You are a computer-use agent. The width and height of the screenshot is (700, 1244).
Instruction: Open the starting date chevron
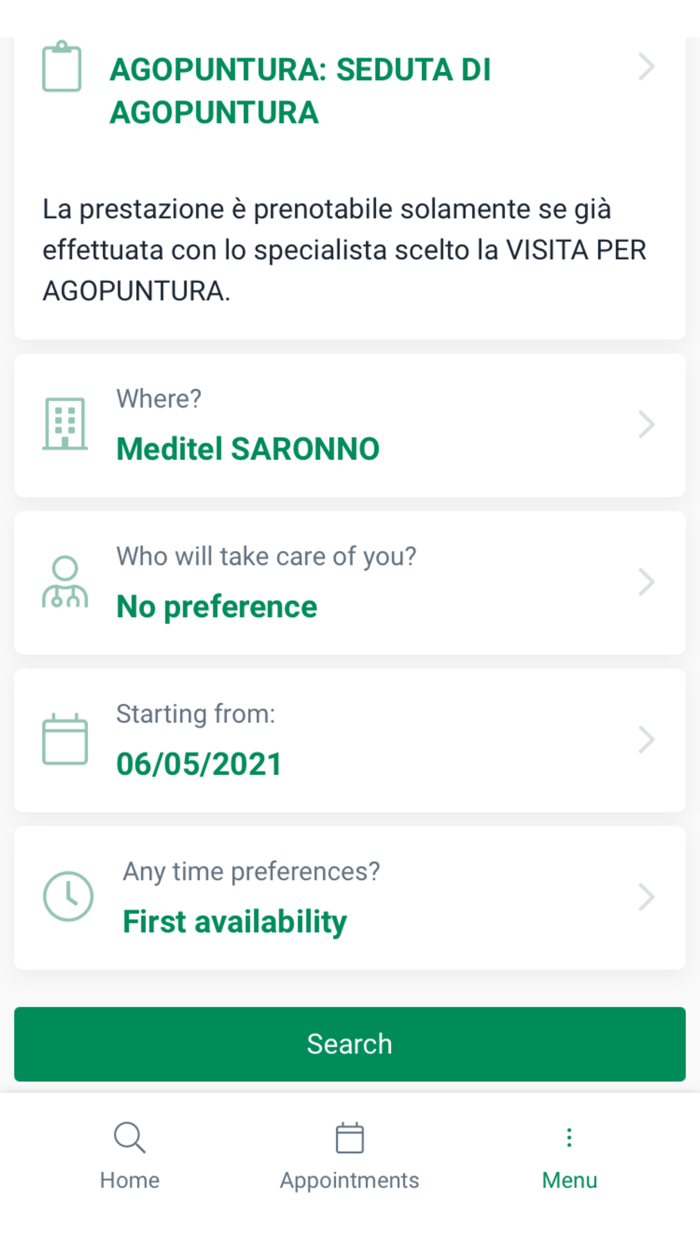(x=646, y=740)
